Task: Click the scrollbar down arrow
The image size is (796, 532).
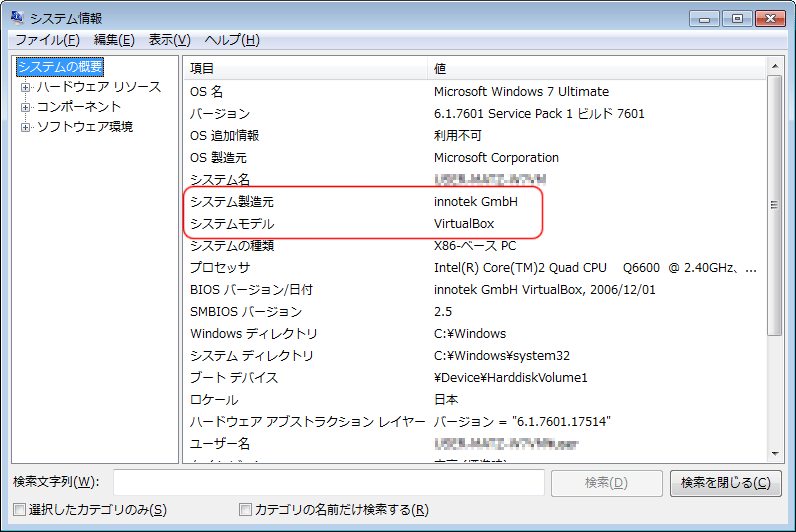Action: (775, 454)
